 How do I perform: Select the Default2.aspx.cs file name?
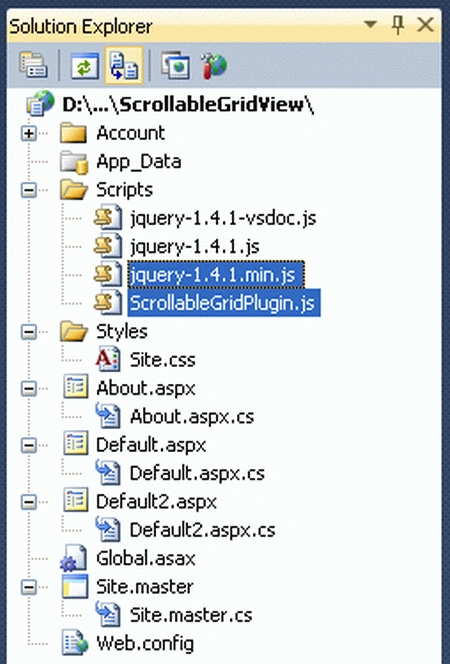[203, 531]
